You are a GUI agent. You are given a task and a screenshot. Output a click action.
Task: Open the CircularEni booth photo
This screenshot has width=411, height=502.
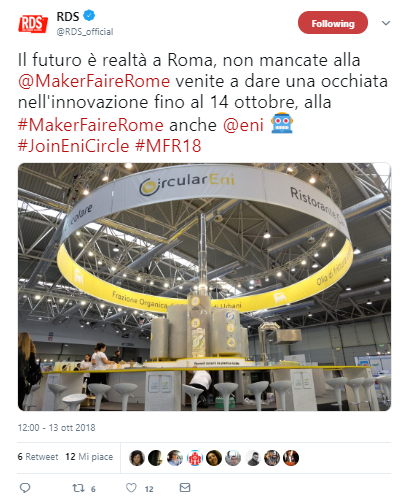click(x=204, y=287)
